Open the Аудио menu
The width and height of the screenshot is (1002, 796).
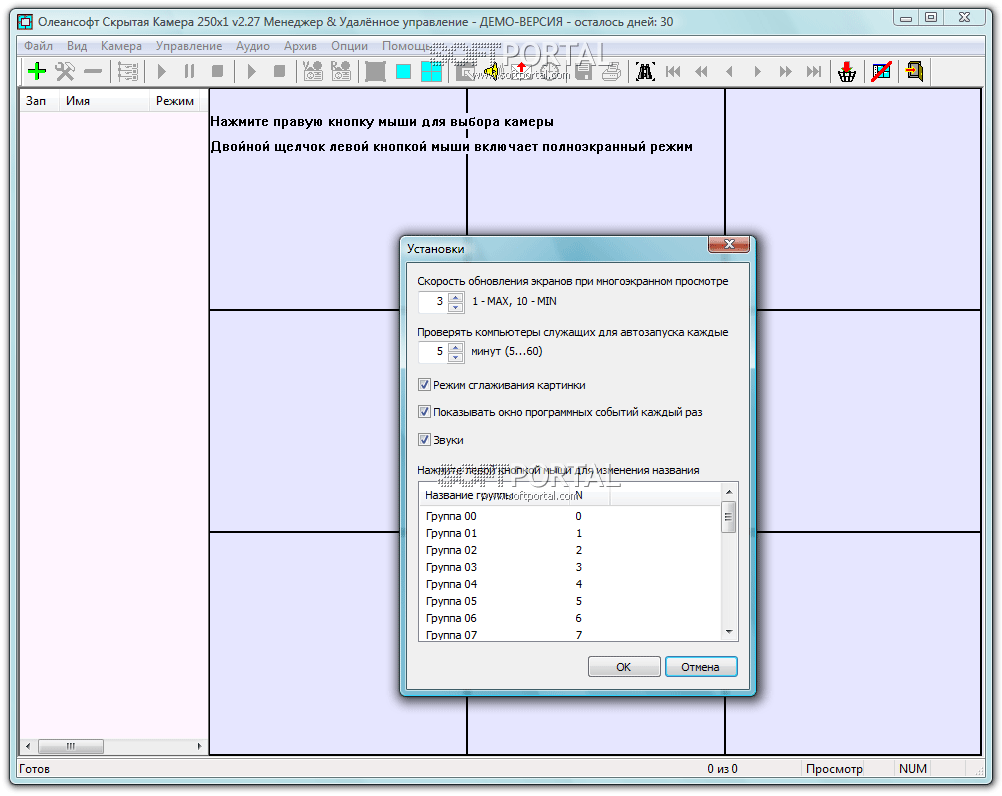pos(252,46)
